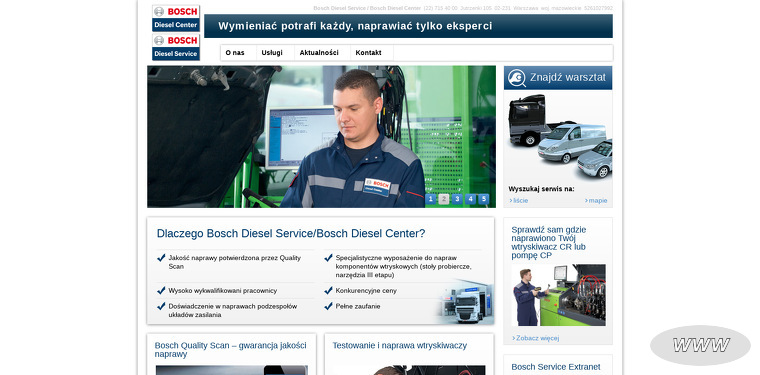Viewport: 760px width, 375px height.
Task: Click the Wysoko wykwalifikowani pracownicy text
Action: click(222, 291)
